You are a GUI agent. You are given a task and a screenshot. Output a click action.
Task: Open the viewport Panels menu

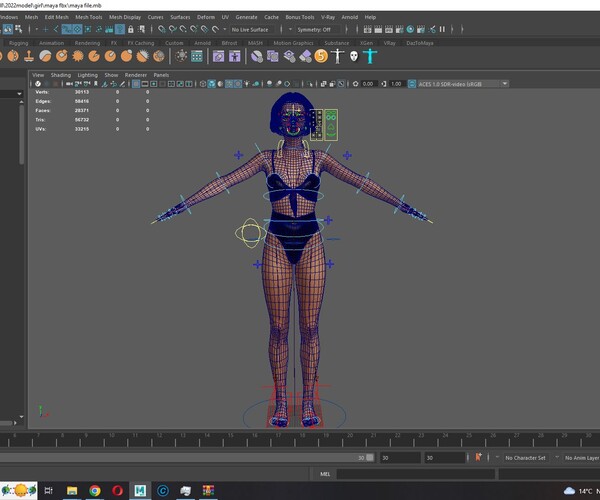point(161,75)
